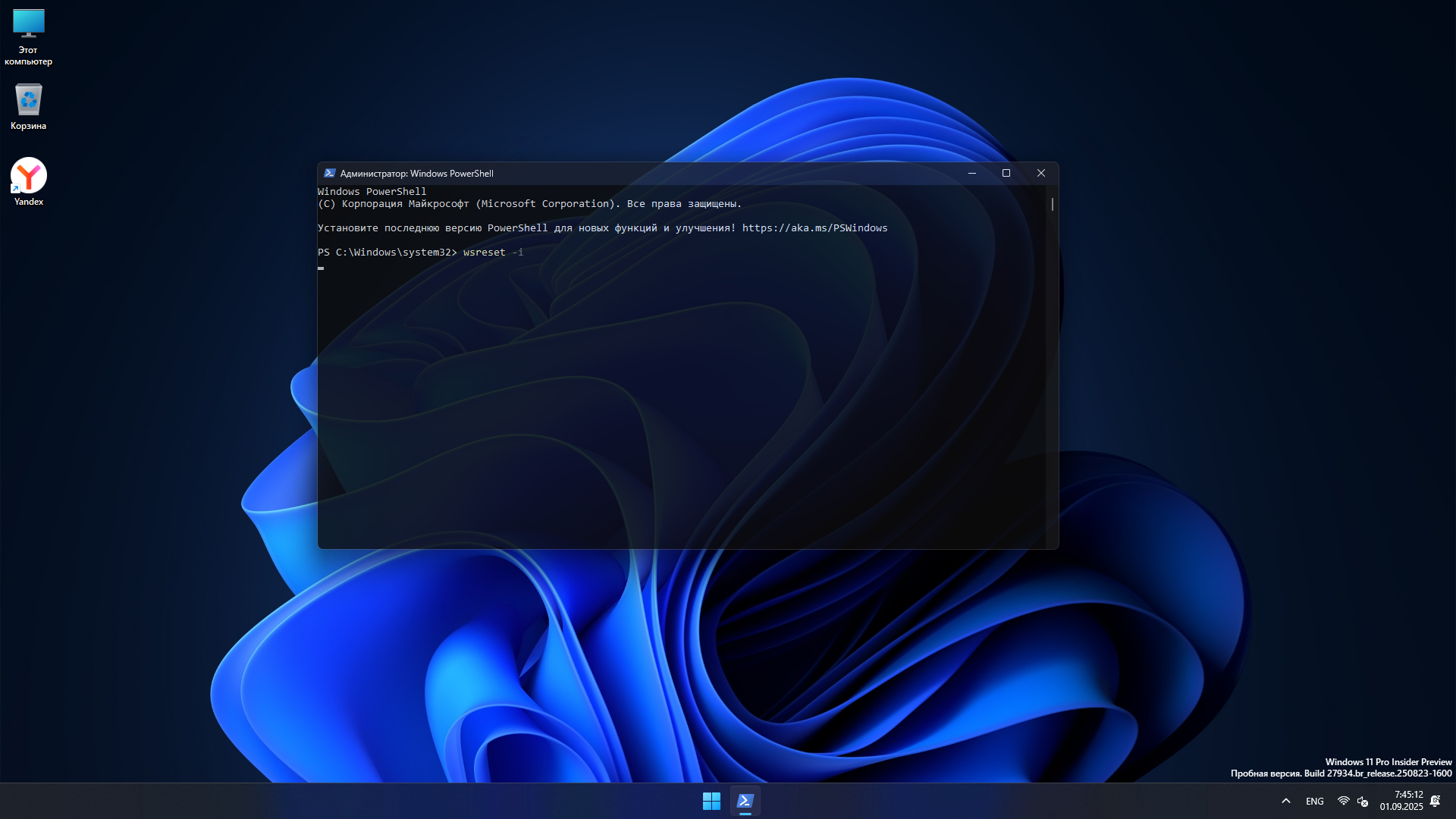Open the clock and date calendar flyout
The height and width of the screenshot is (819, 1456).
pos(1401,801)
